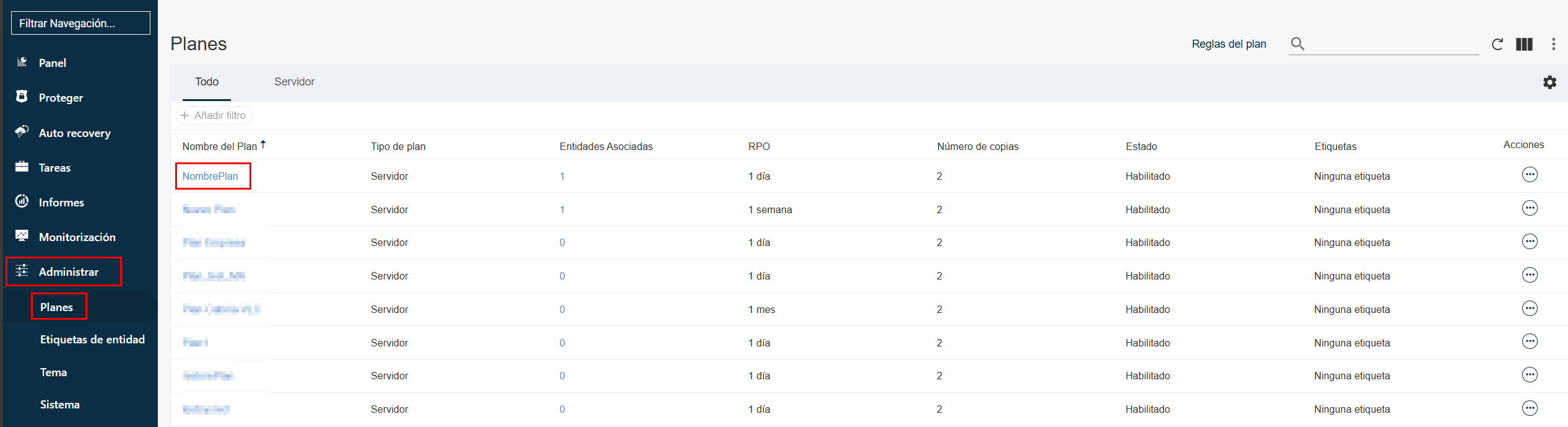1568x427 pixels.
Task: Open actions menu for the 1 mes plan
Action: (x=1529, y=309)
